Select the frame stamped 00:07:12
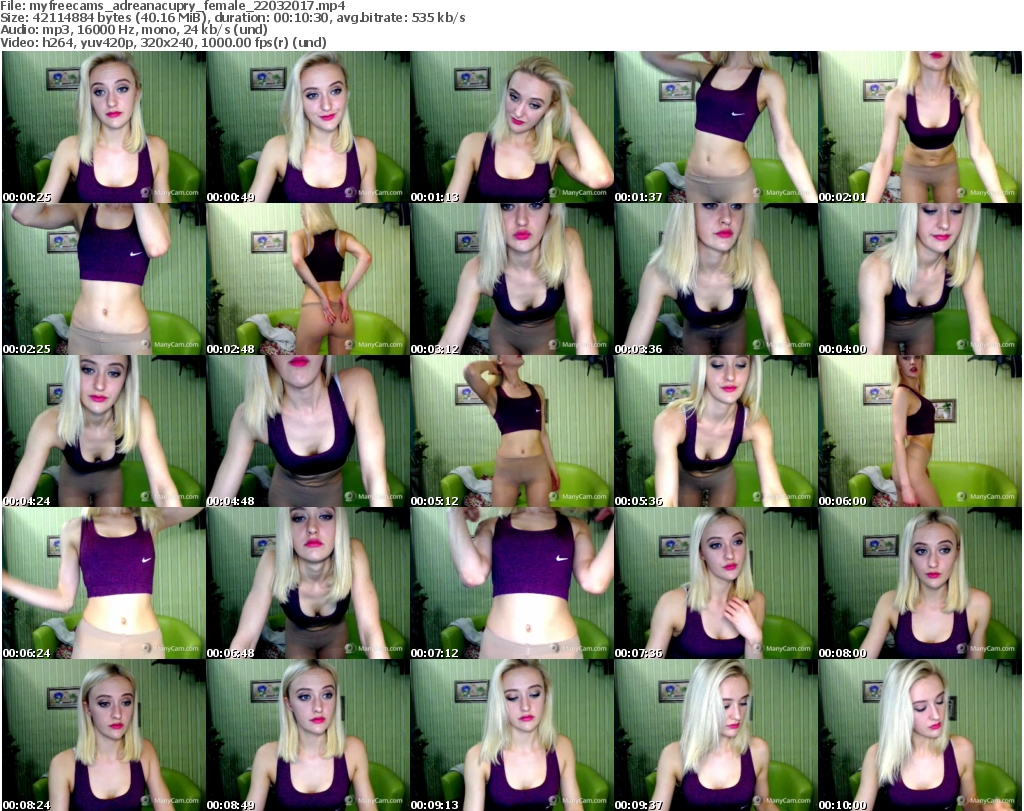 click(x=512, y=583)
